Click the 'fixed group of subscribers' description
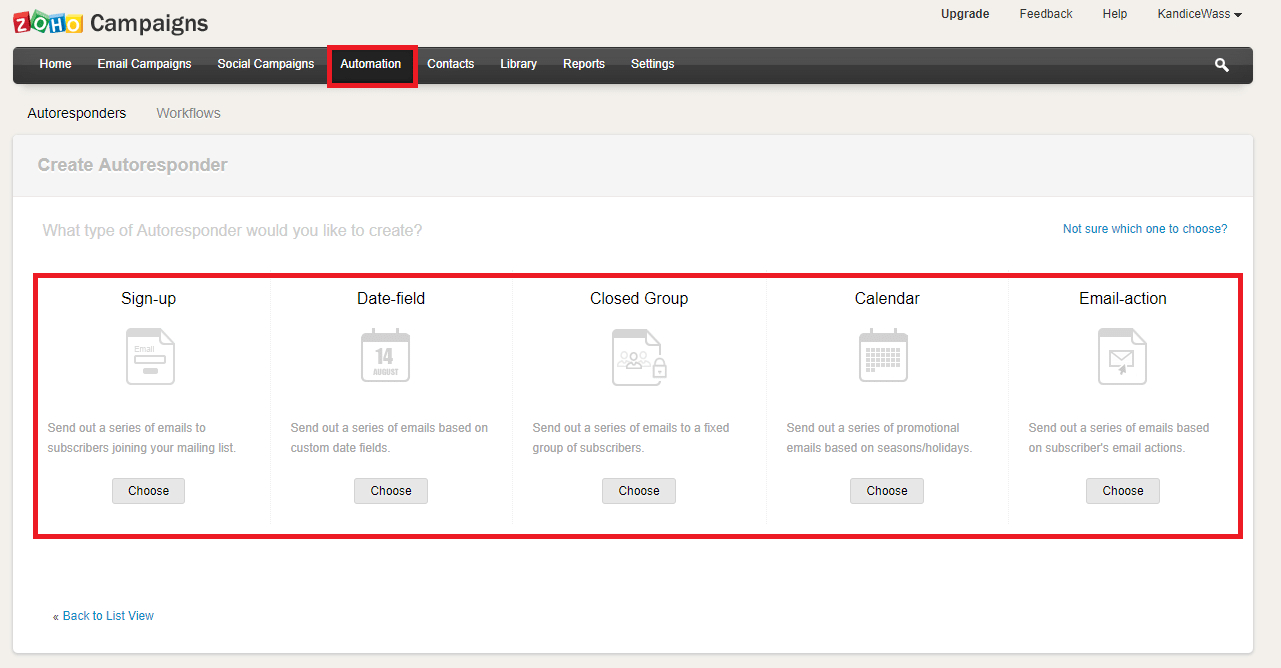Screen dimensions: 1281x668 631,438
